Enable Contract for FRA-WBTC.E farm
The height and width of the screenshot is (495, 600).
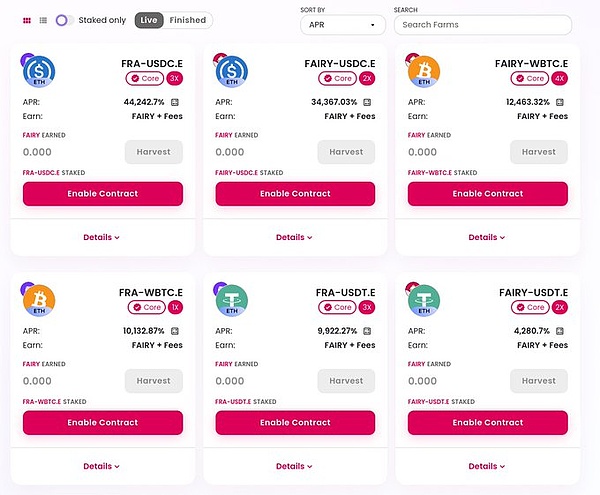[x=103, y=422]
